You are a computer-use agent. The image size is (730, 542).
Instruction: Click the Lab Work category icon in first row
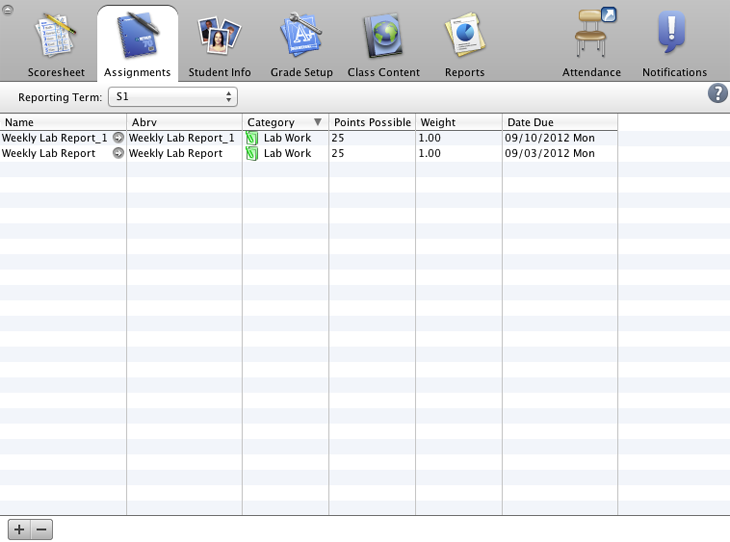point(252,138)
